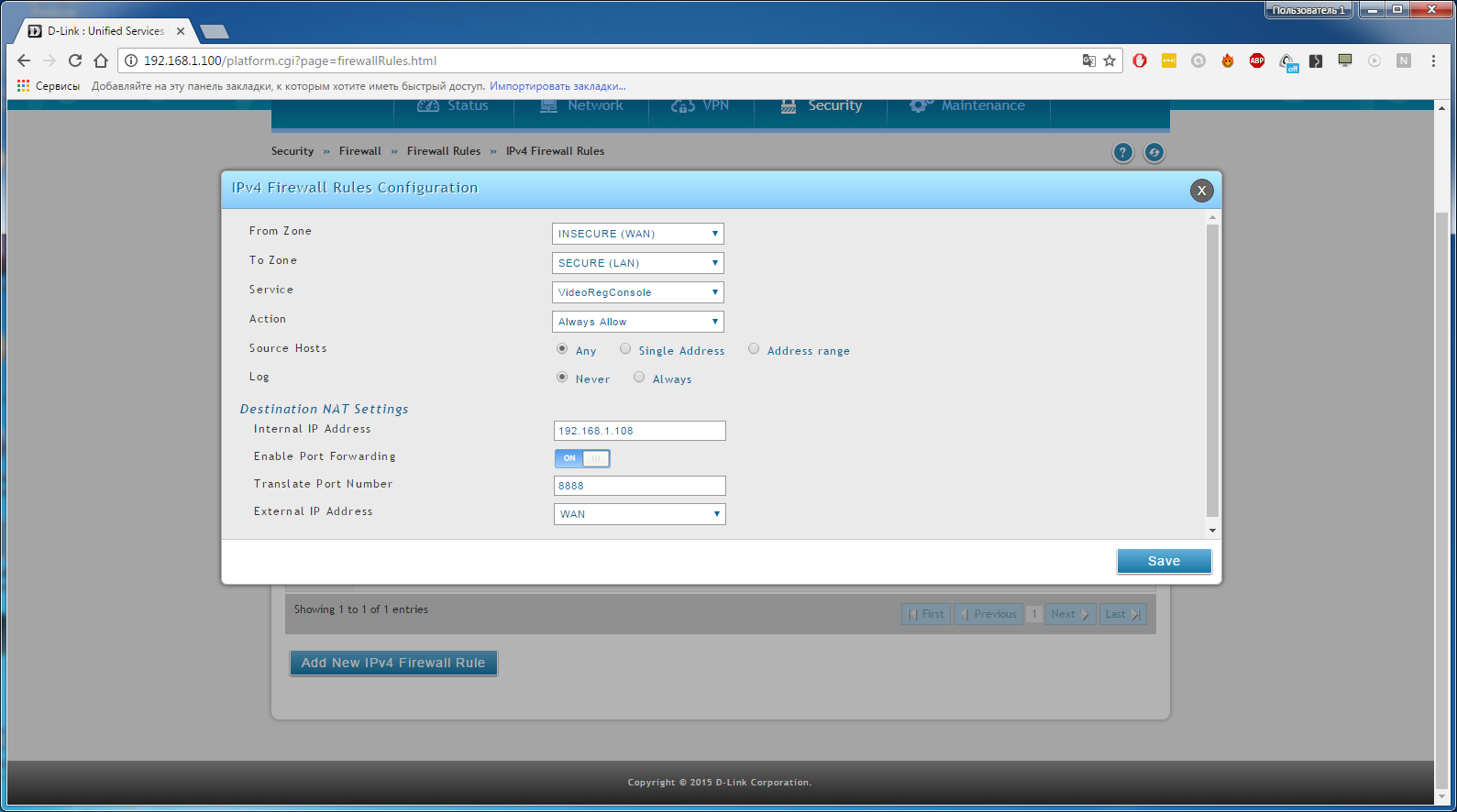Toggle Enable Port Forwarding switch
This screenshot has height=812, width=1457.
582,458
